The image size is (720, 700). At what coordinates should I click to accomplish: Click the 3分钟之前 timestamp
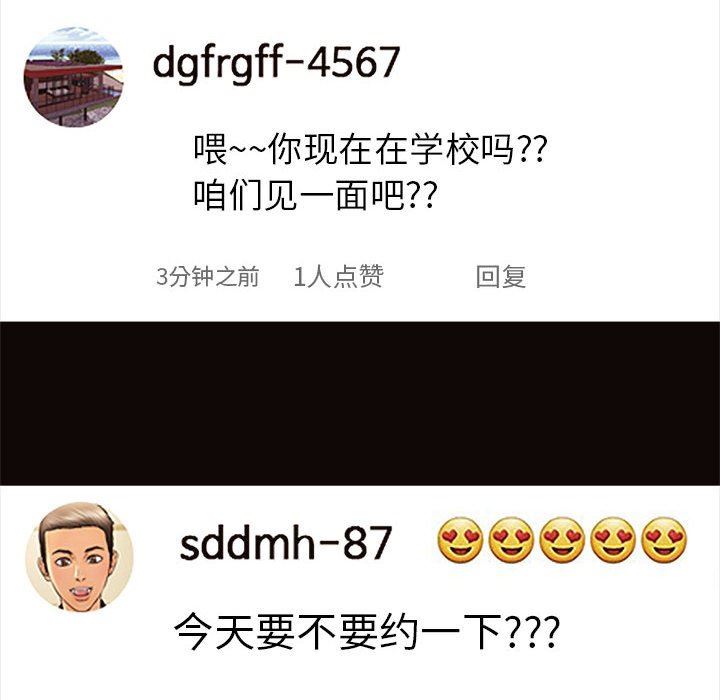pyautogui.click(x=208, y=277)
